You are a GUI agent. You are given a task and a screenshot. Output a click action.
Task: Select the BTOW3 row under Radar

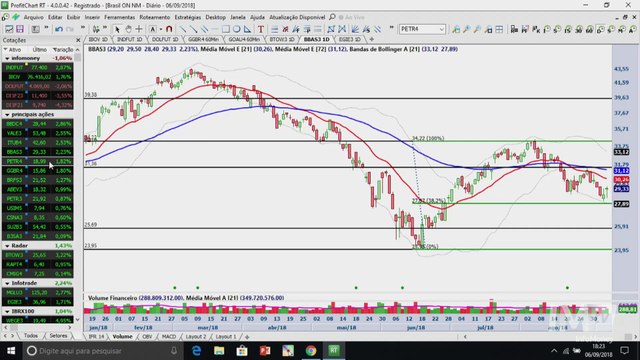[38, 255]
